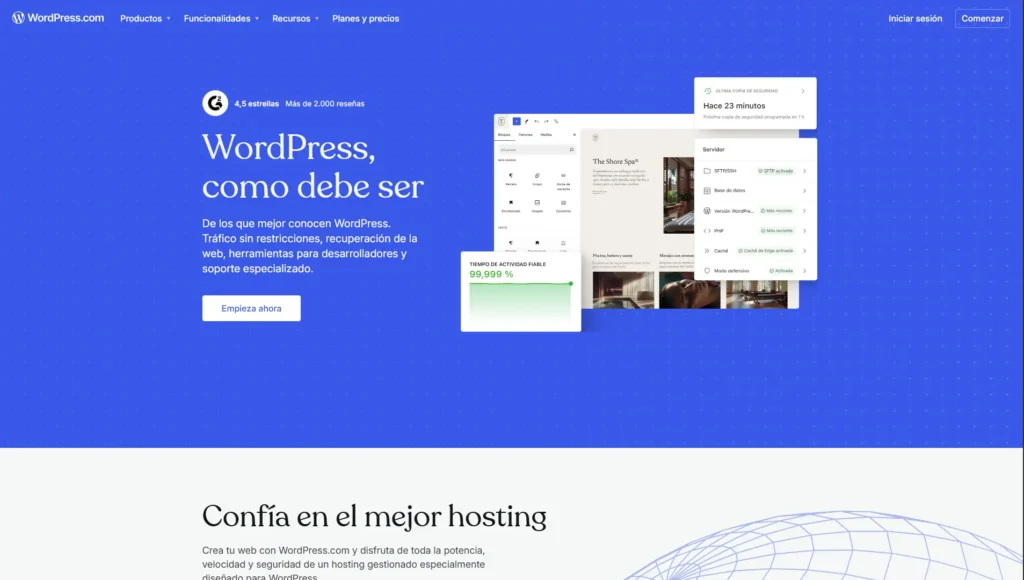Click the 4,5 estrellas rating text
The height and width of the screenshot is (580, 1024).
257,104
